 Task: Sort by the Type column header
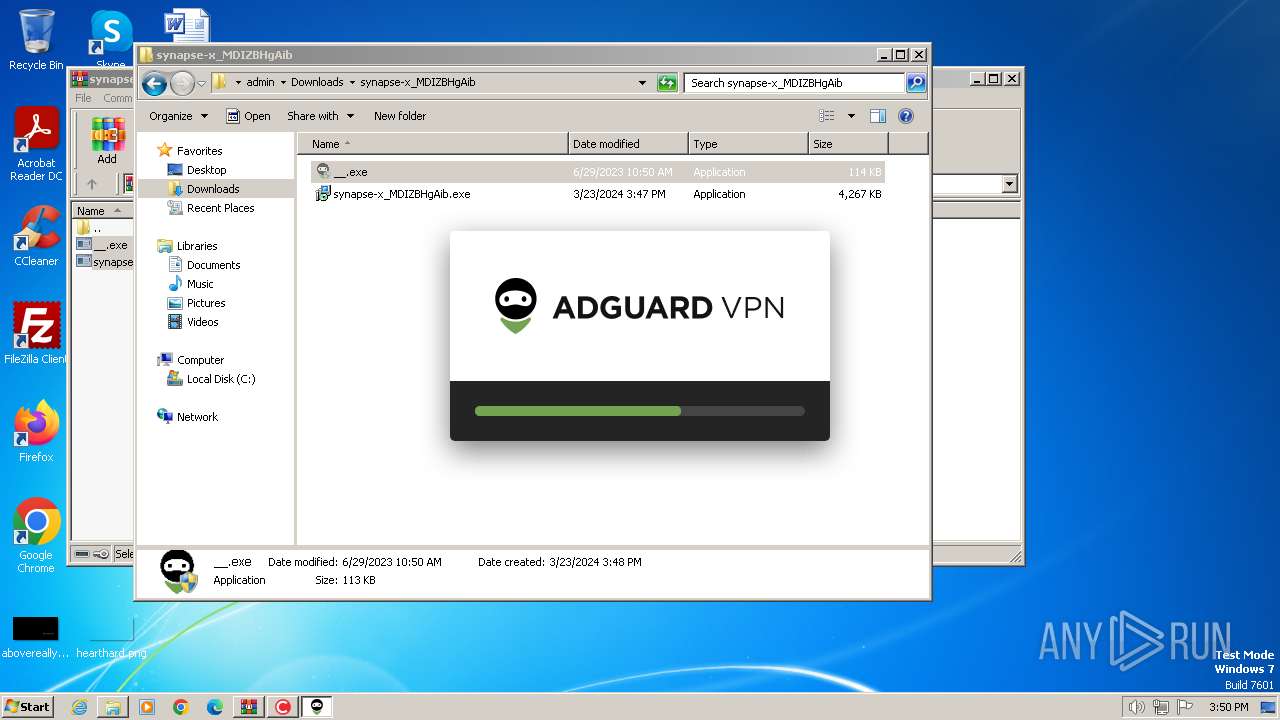[x=748, y=144]
